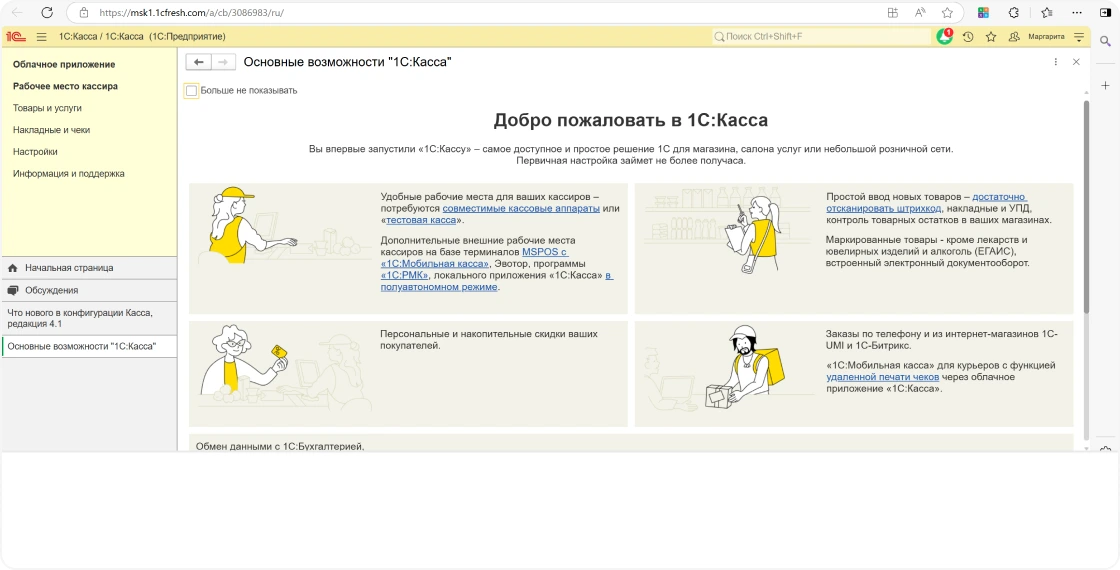Switch to Начальная страница tab
The image size is (1120, 570).
(89, 268)
